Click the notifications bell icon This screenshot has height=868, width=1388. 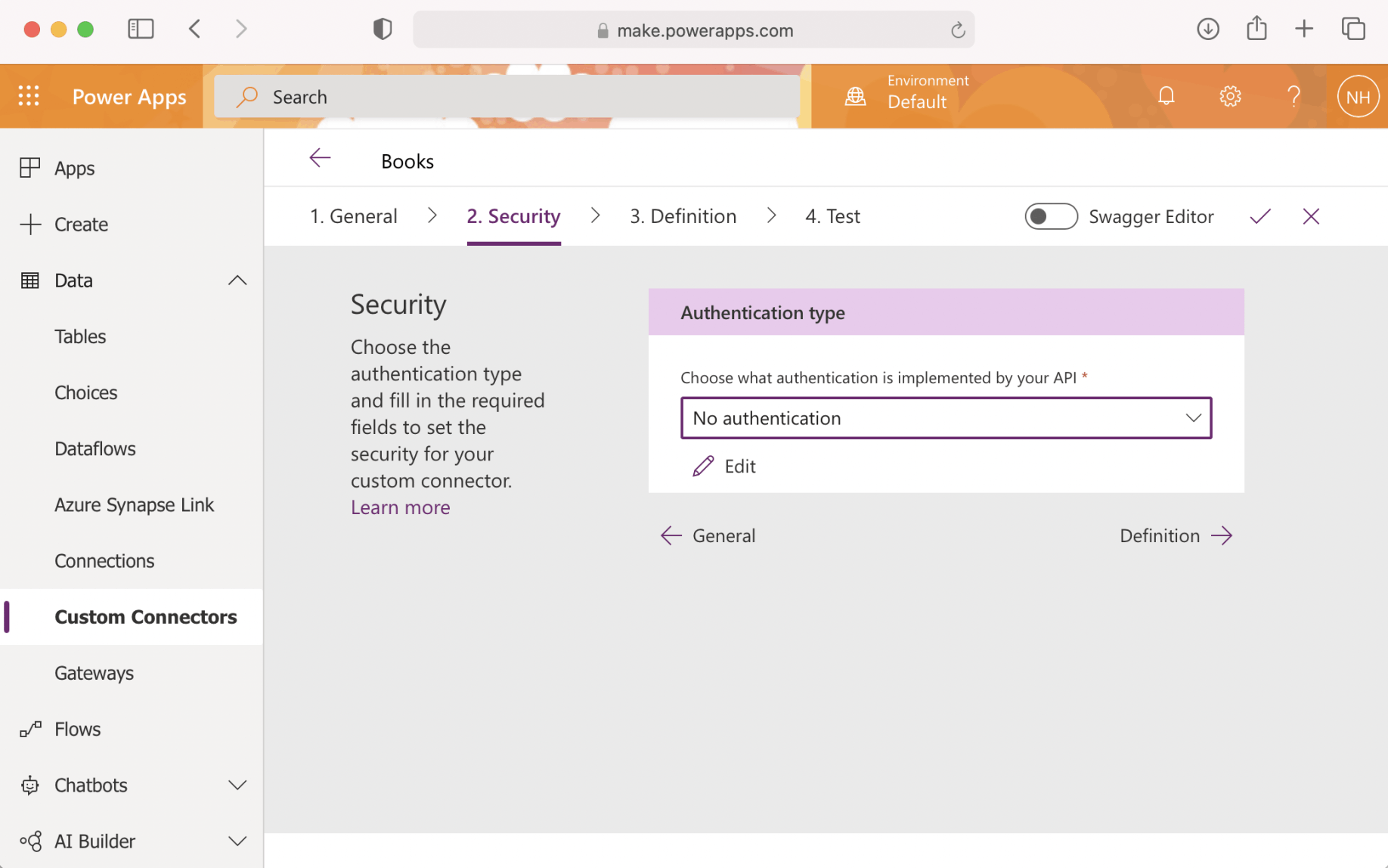[1166, 96]
